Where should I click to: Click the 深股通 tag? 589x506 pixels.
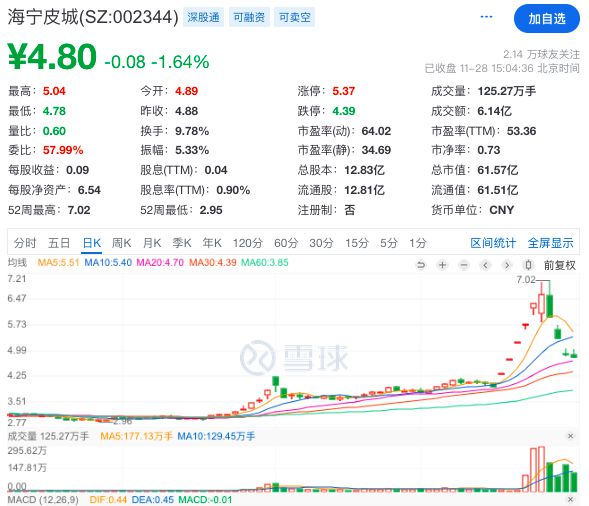tap(203, 17)
